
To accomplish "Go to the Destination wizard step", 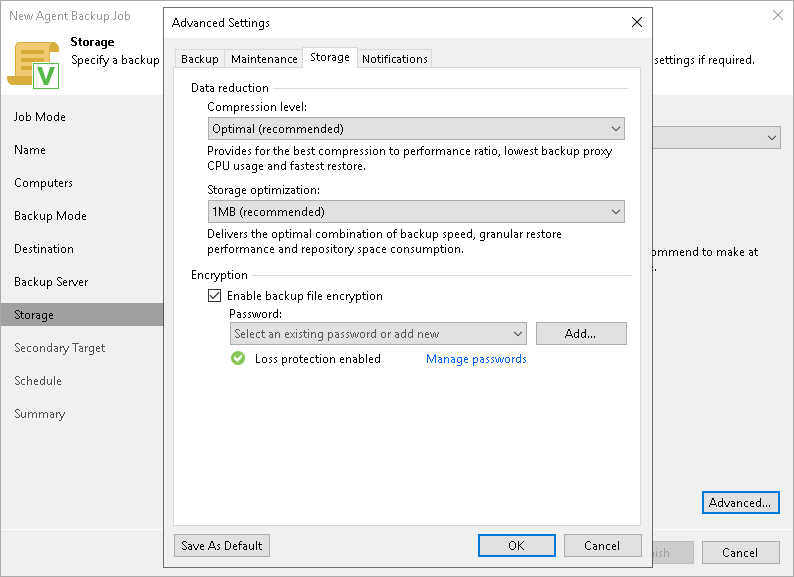I will [44, 249].
